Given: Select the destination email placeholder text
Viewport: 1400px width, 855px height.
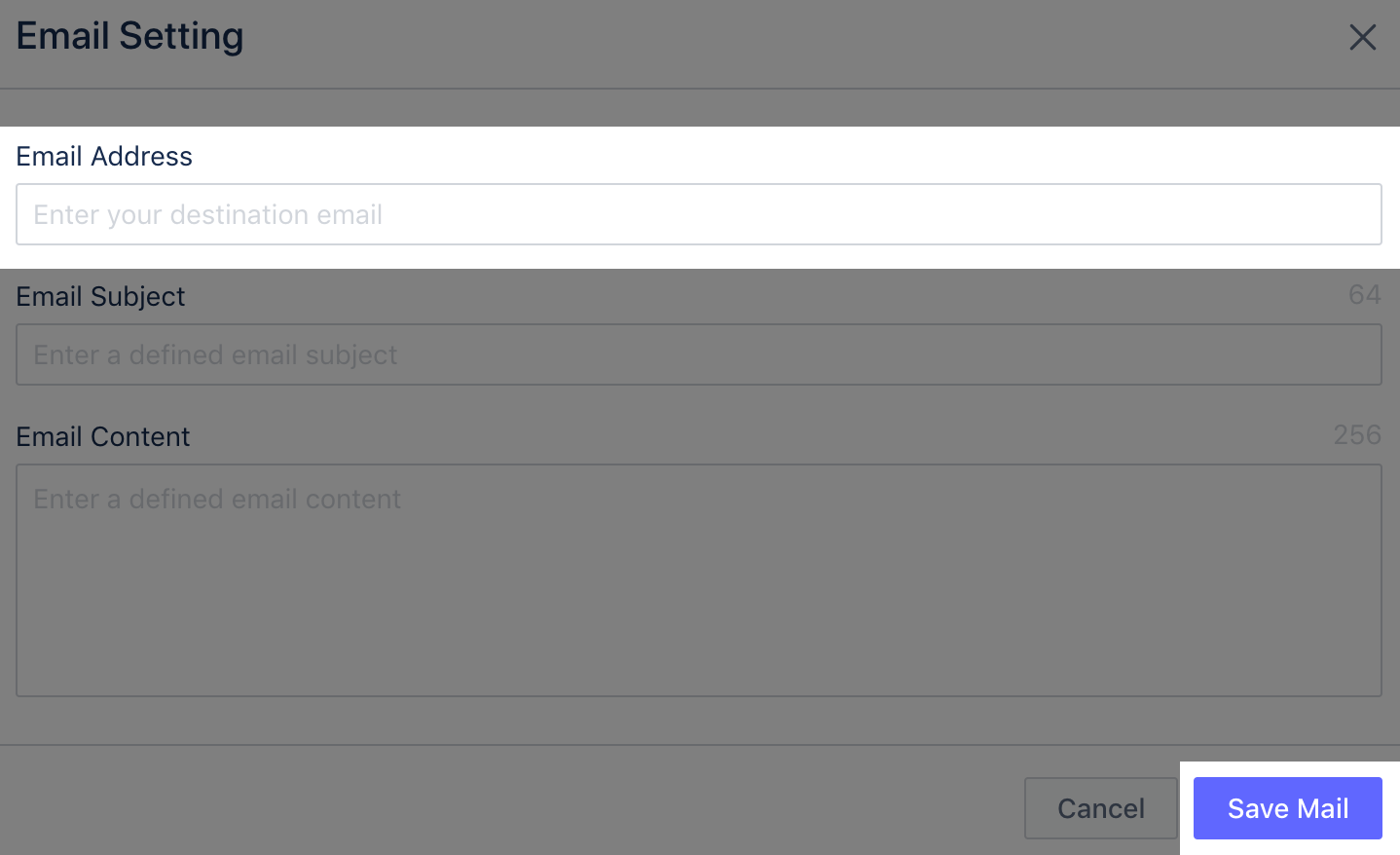Looking at the screenshot, I should click(207, 215).
